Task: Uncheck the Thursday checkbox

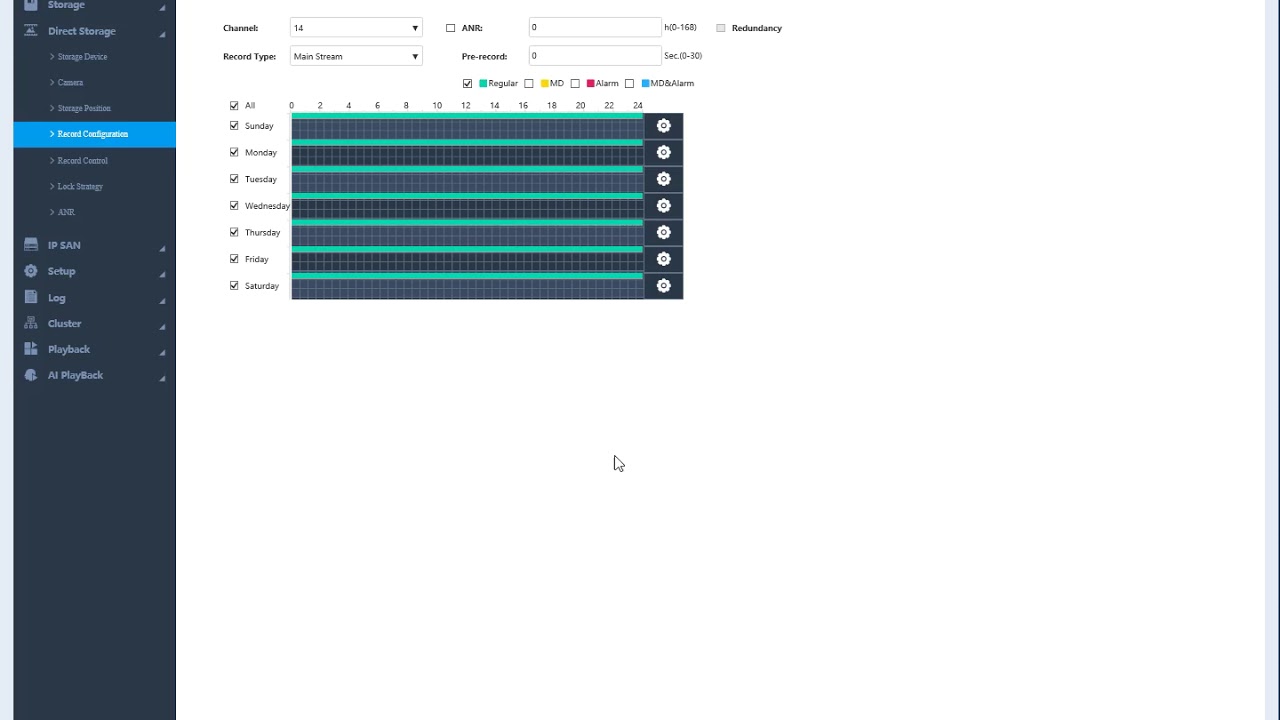Action: pos(234,232)
